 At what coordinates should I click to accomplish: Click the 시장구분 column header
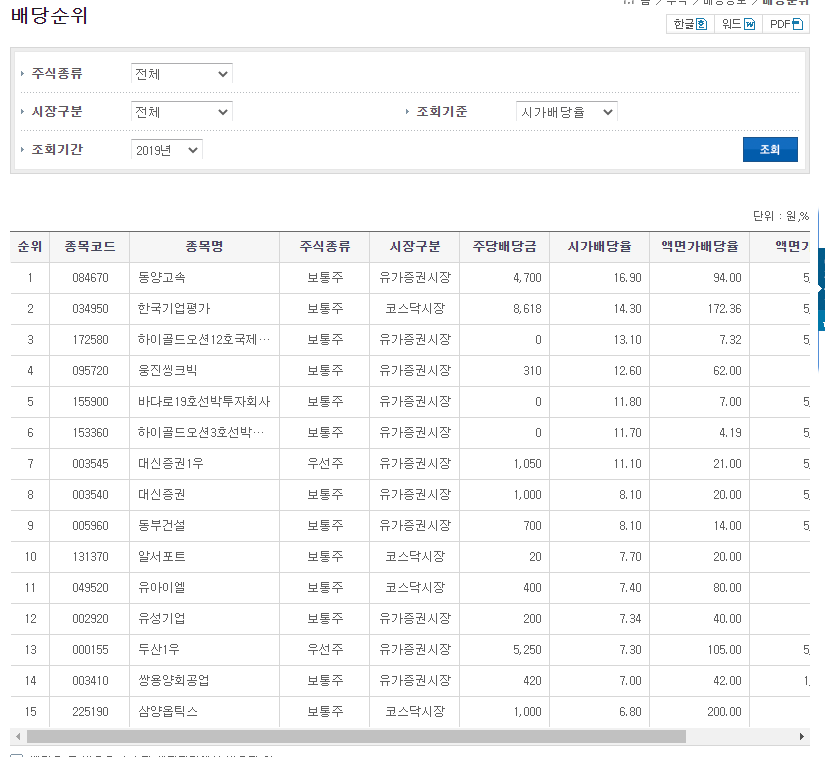tap(415, 247)
